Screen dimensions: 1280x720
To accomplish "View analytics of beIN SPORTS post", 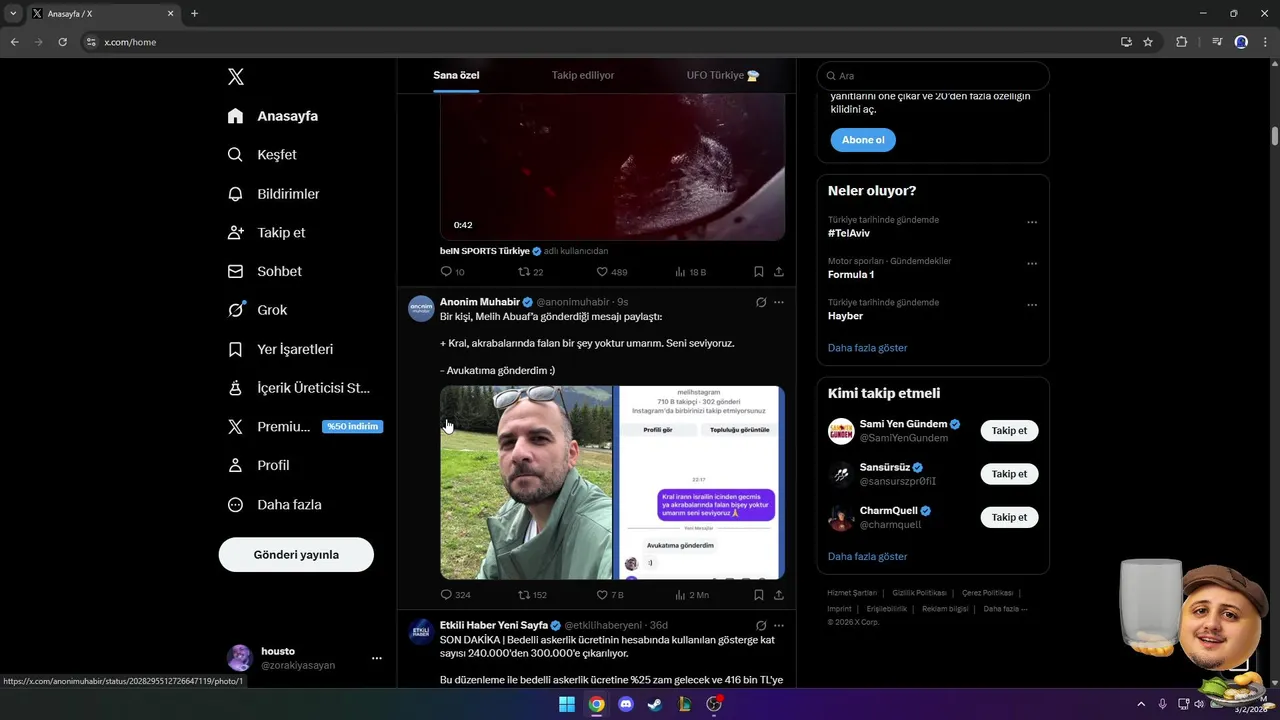I will pyautogui.click(x=690, y=272).
